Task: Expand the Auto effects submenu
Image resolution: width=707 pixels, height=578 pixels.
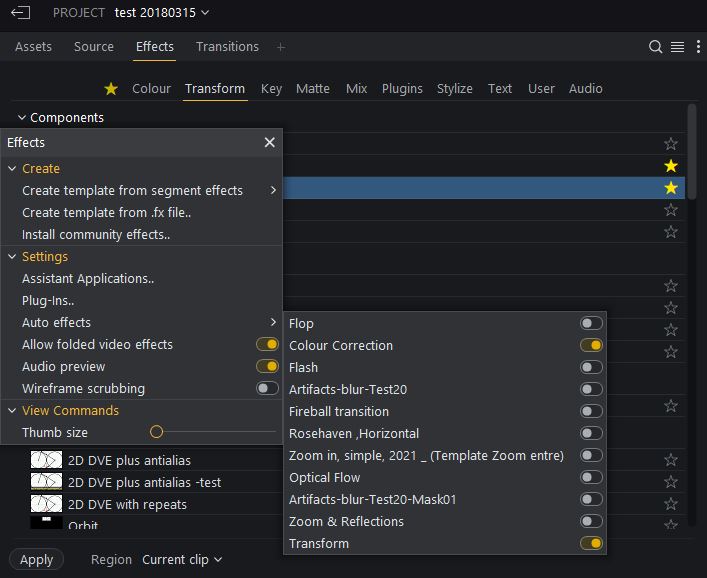Action: click(142, 322)
